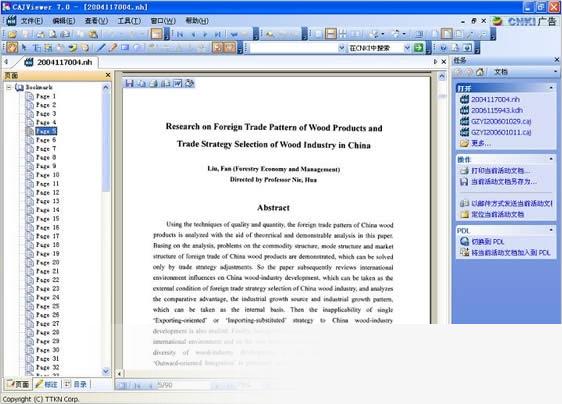Image resolution: width=562 pixels, height=404 pixels.
Task: Go to first page navigation arrow
Action: coord(180,34)
